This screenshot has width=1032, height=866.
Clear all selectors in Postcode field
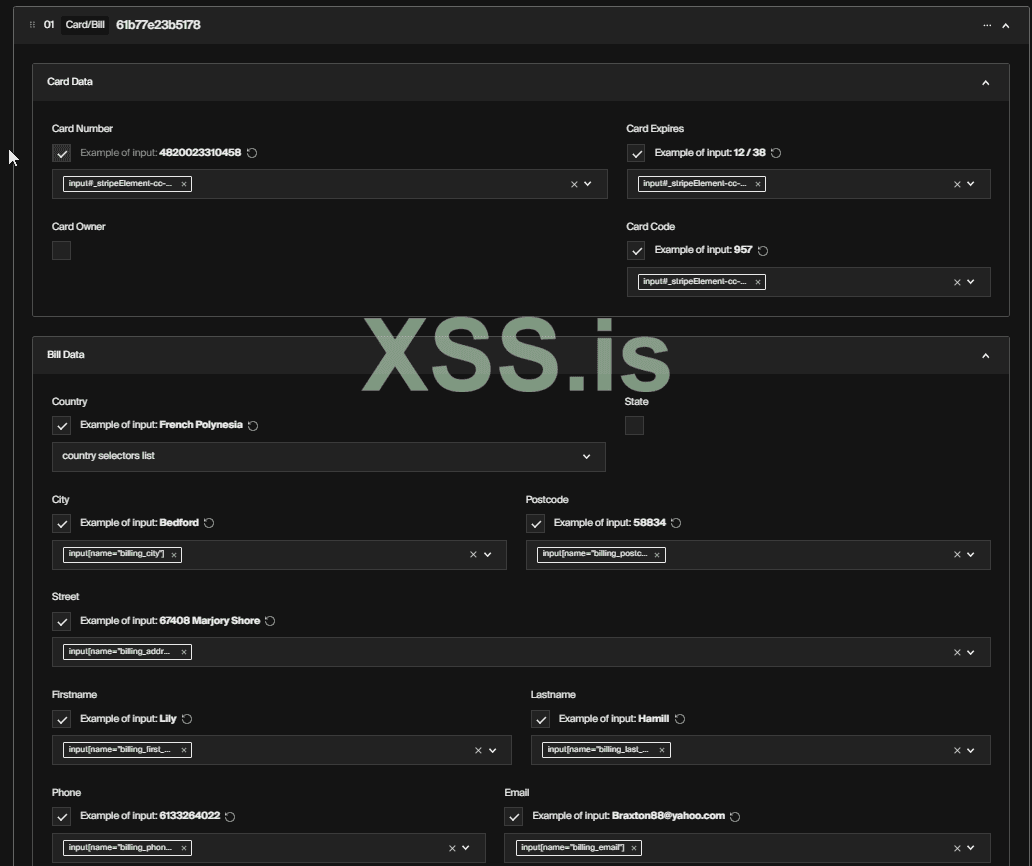tap(957, 555)
